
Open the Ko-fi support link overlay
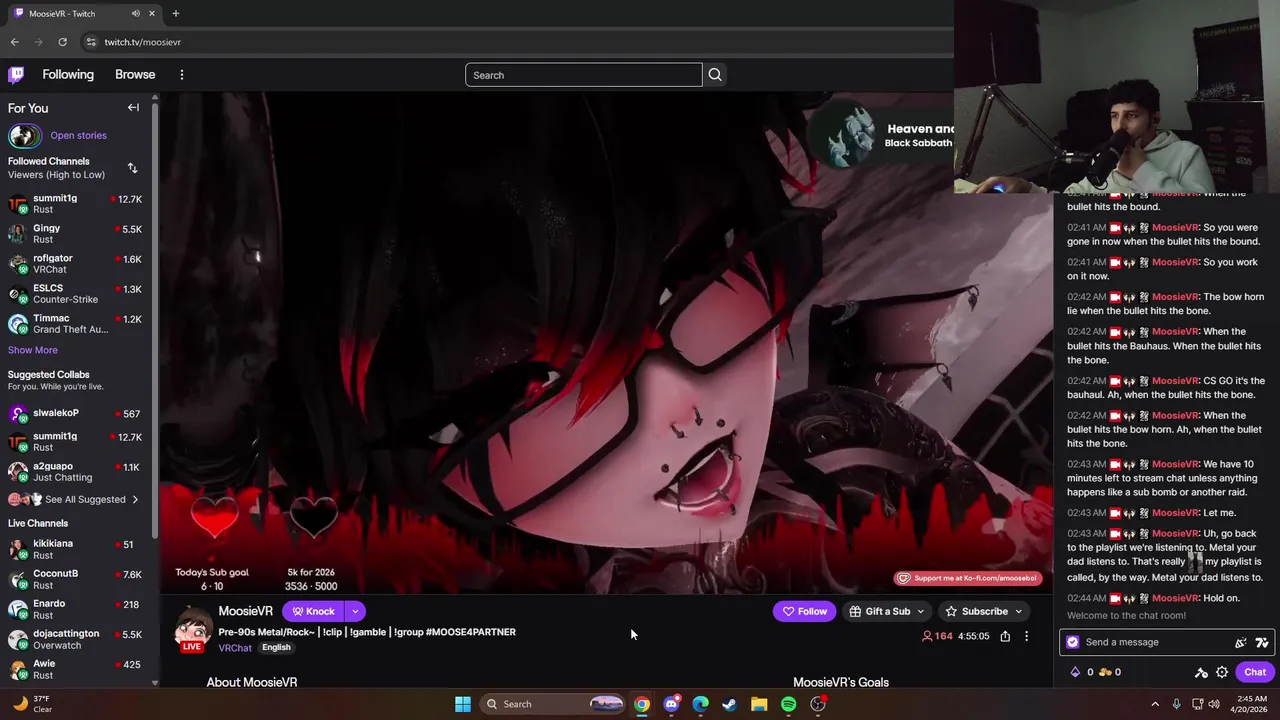click(x=967, y=578)
